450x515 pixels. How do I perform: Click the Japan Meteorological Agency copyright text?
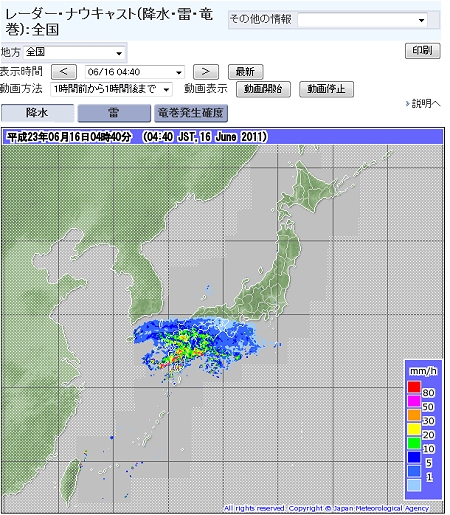(326, 508)
